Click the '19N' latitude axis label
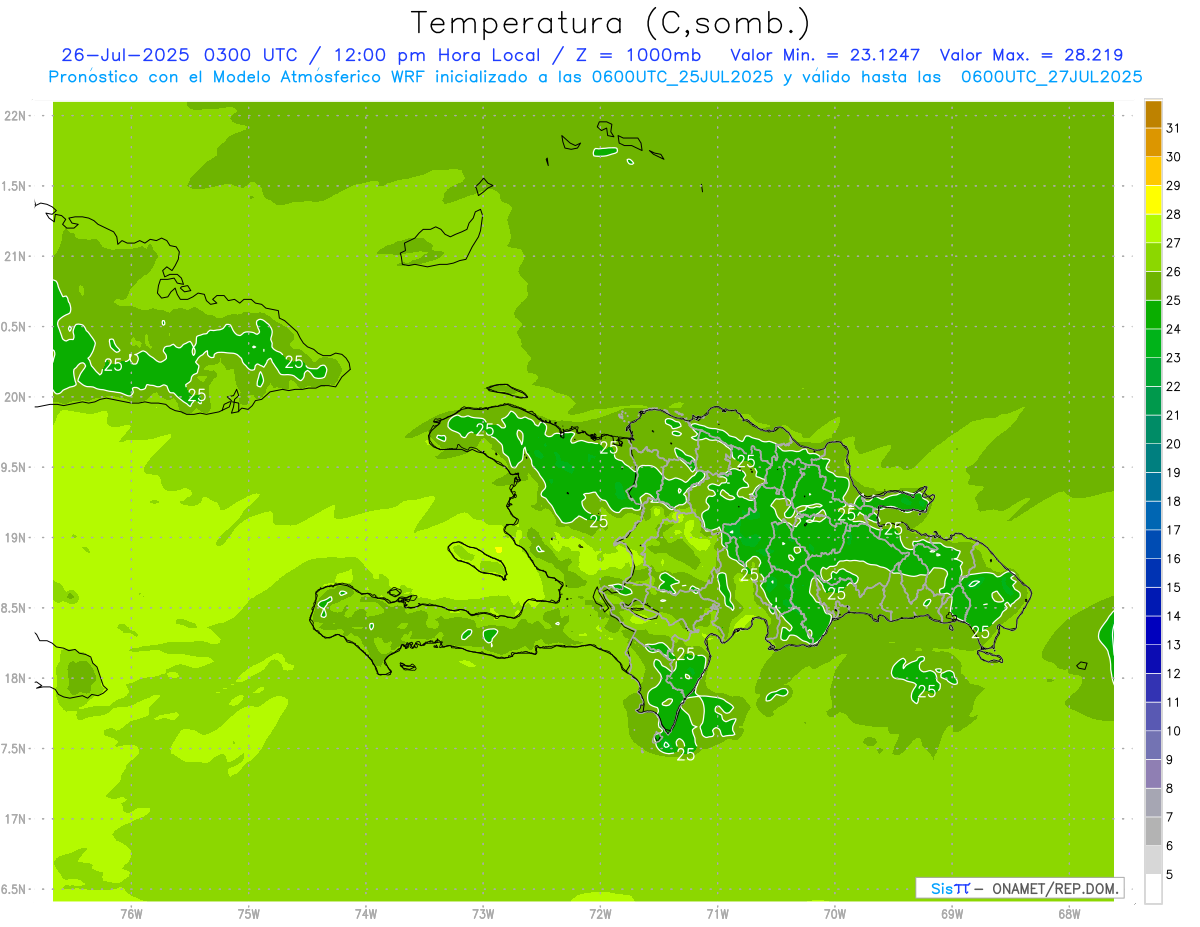The height and width of the screenshot is (927, 1200). (x=16, y=537)
